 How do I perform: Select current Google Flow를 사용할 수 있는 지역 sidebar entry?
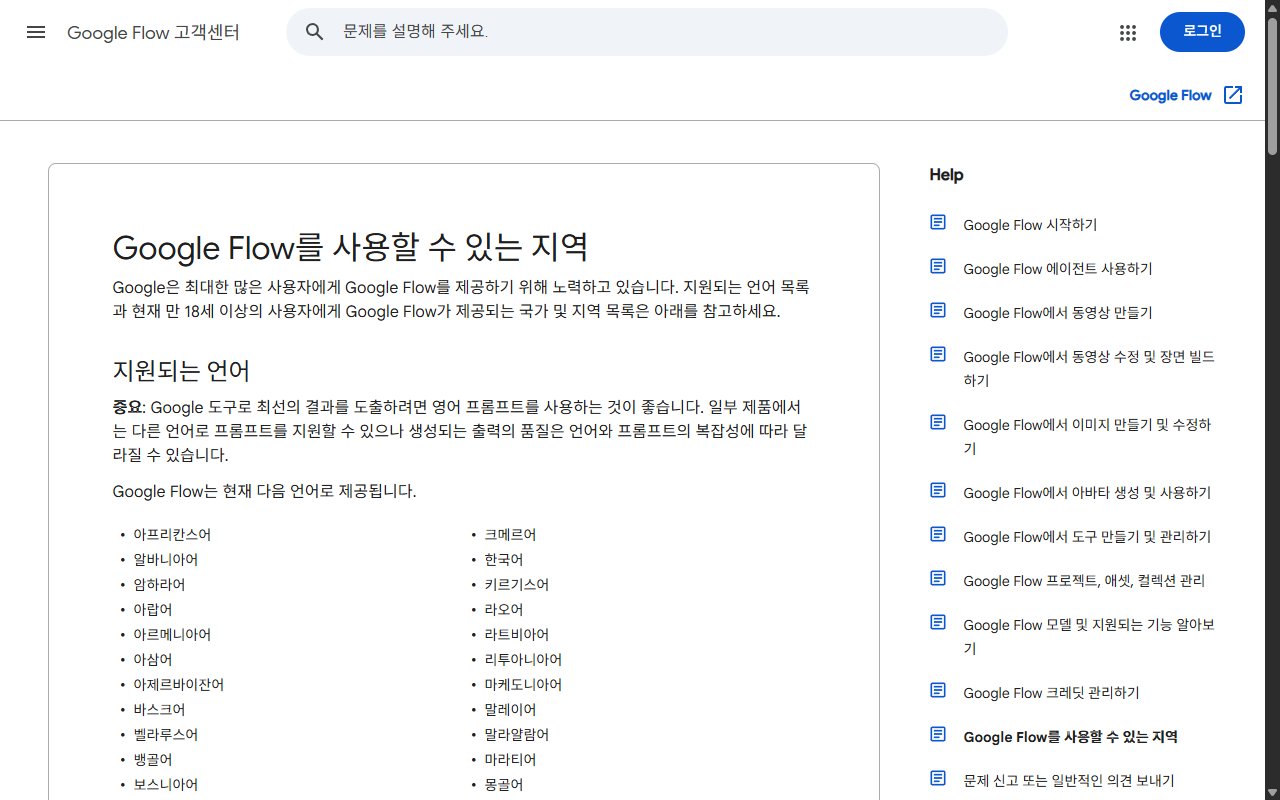coord(1070,737)
